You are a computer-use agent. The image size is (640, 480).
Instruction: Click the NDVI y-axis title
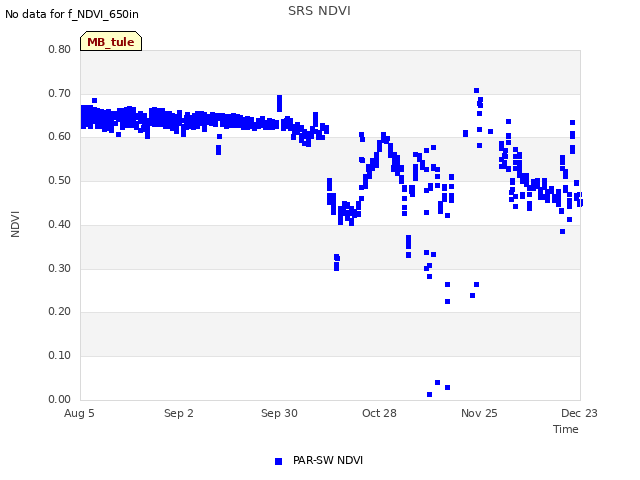point(15,224)
